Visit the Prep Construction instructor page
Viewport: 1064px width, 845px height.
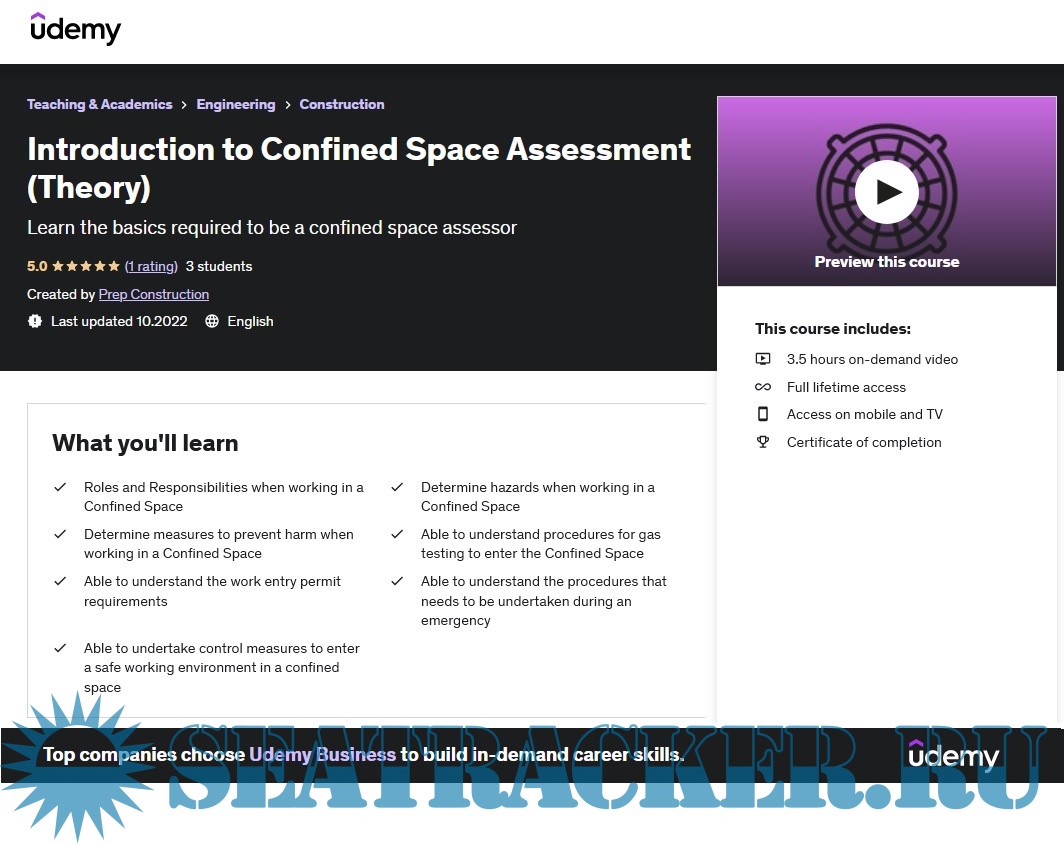153,294
